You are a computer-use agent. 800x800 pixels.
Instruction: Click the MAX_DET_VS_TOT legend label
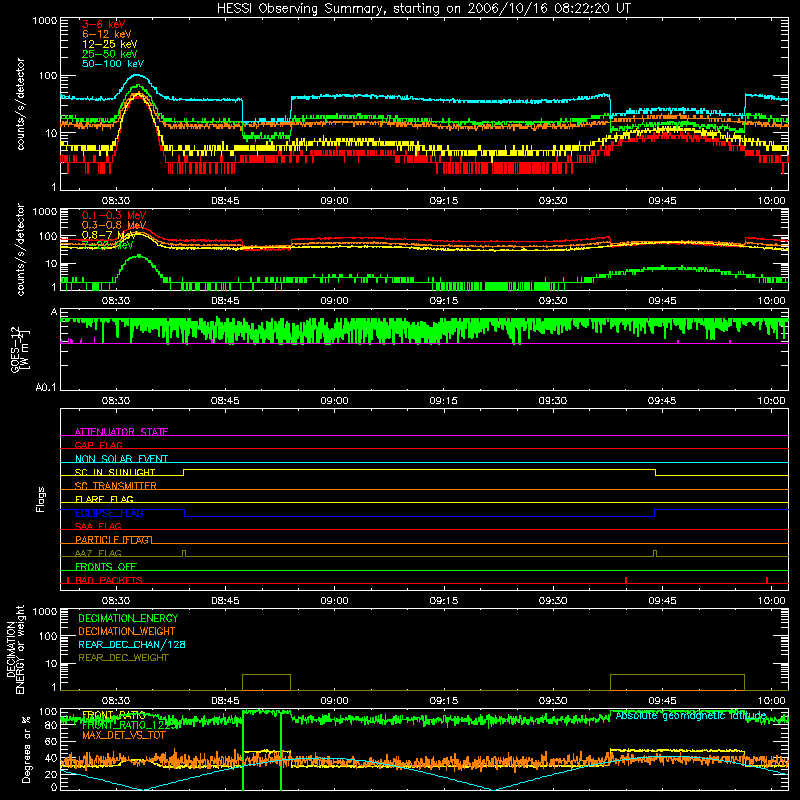click(123, 735)
